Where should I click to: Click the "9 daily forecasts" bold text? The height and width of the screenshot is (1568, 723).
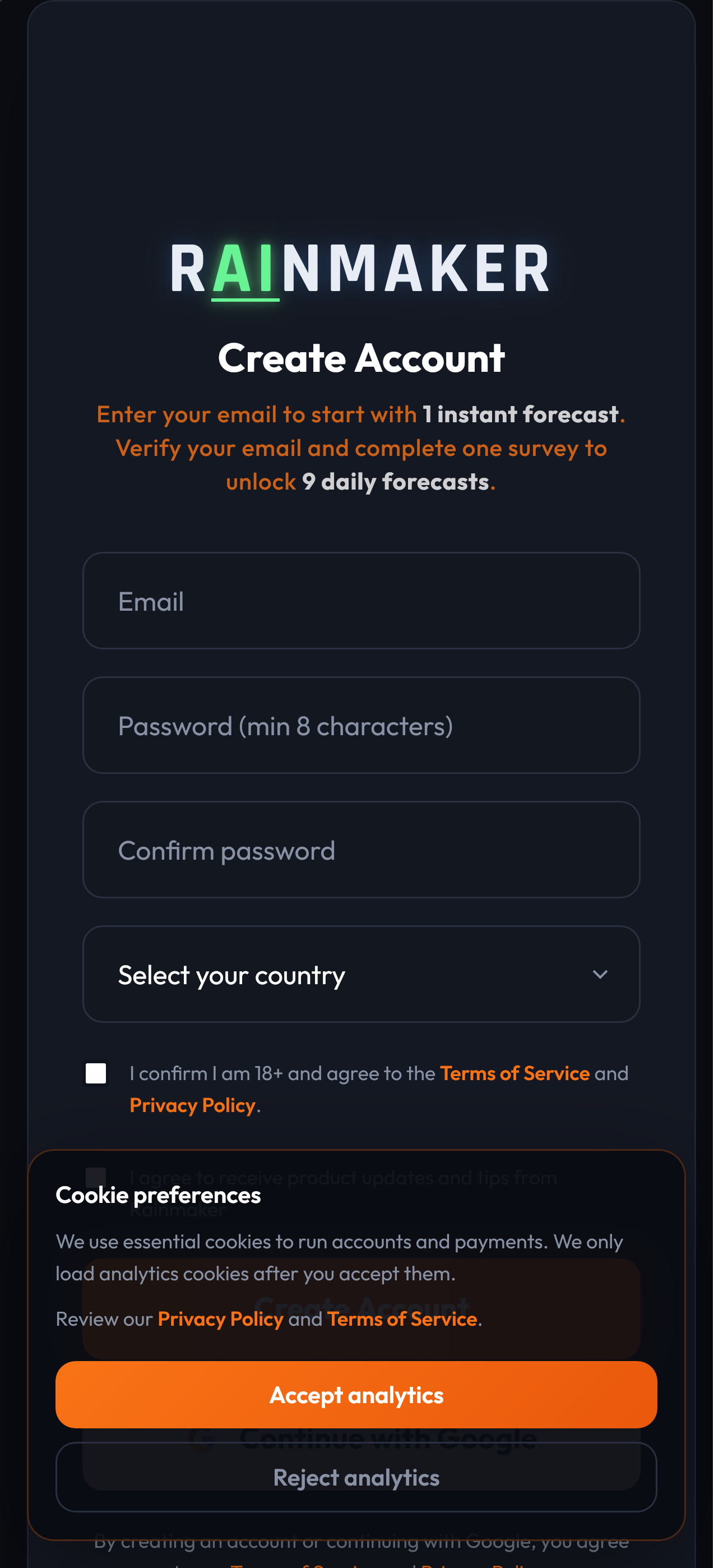point(396,482)
